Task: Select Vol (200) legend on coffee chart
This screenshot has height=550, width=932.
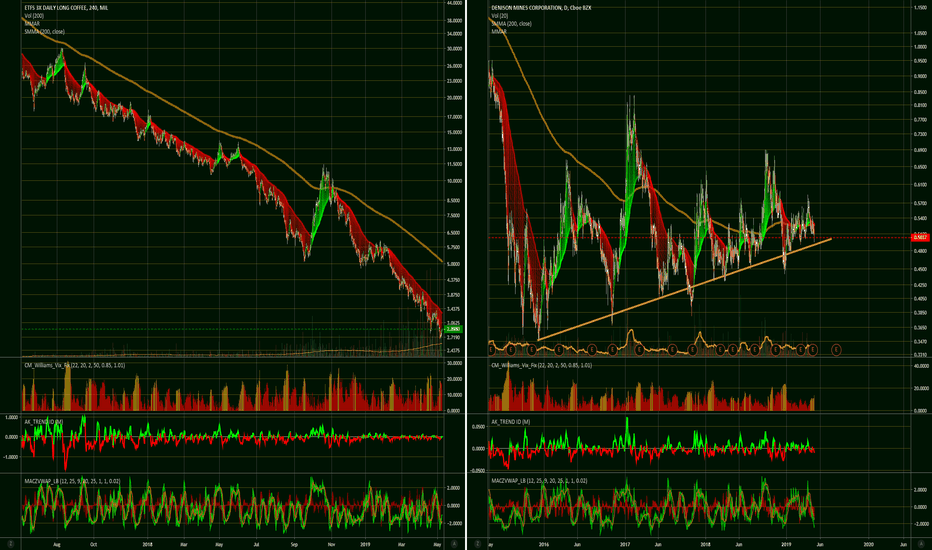Action: [x=34, y=16]
